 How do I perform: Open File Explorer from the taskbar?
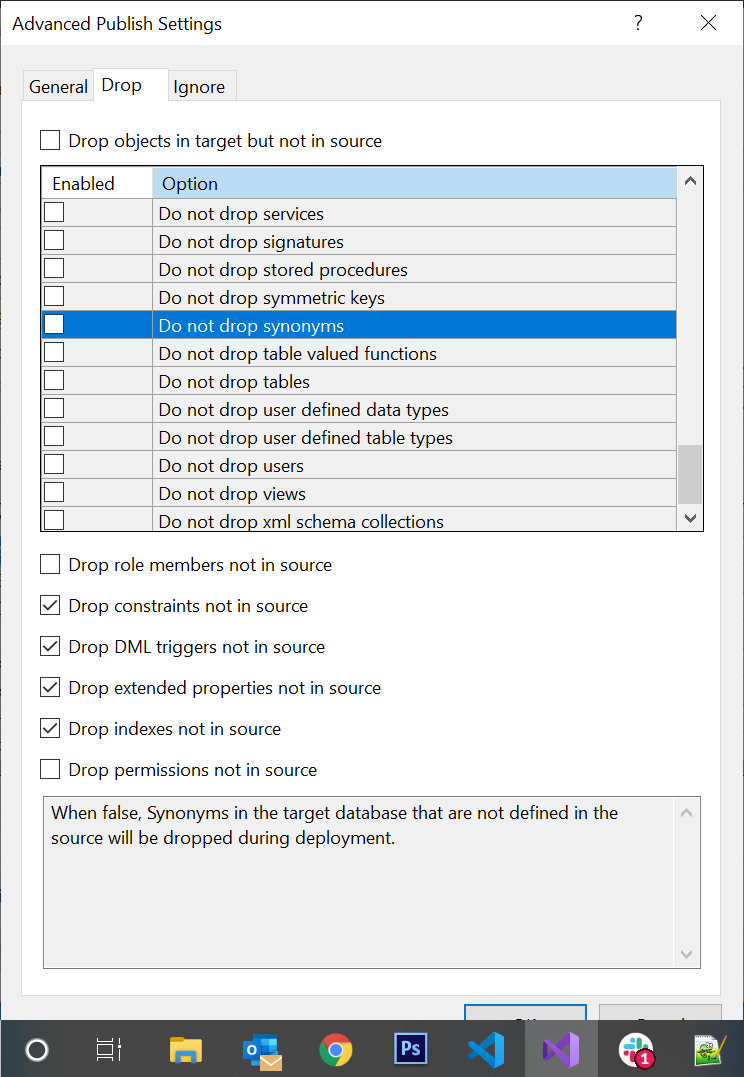186,1049
